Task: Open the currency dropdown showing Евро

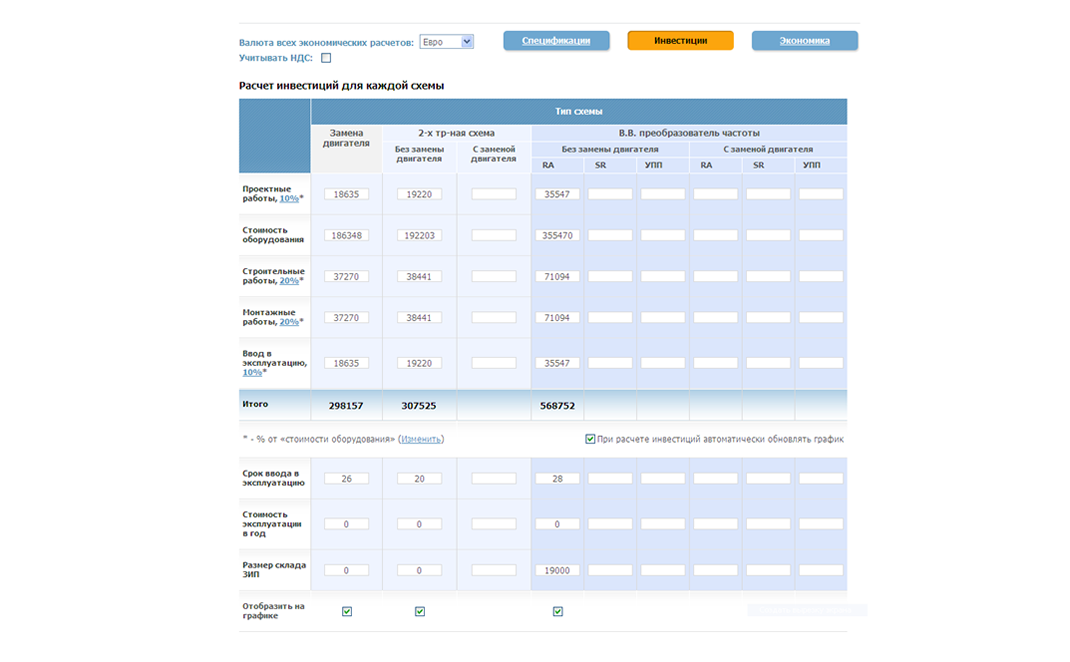Action: [x=446, y=42]
